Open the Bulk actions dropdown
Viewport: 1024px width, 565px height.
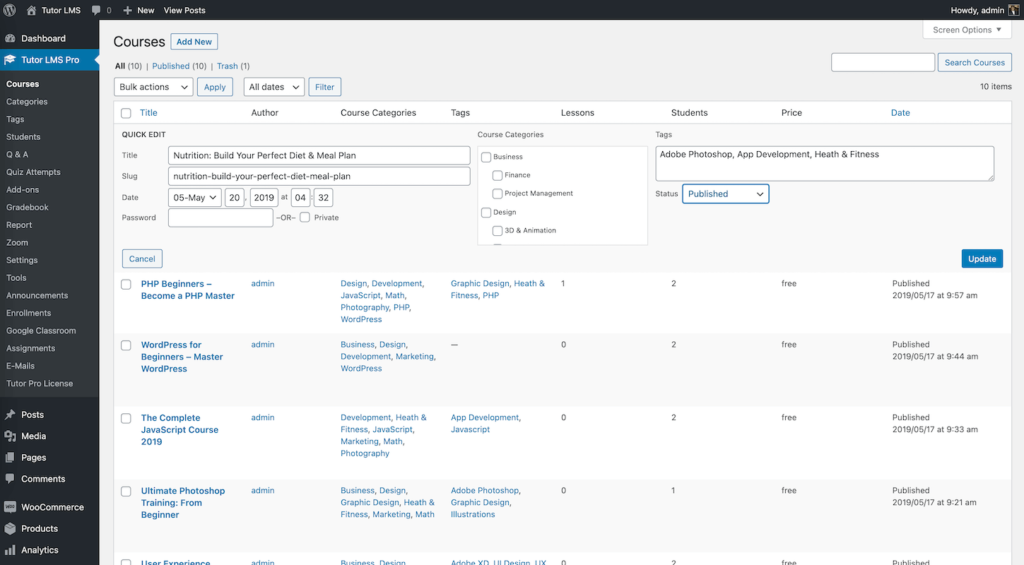[153, 87]
